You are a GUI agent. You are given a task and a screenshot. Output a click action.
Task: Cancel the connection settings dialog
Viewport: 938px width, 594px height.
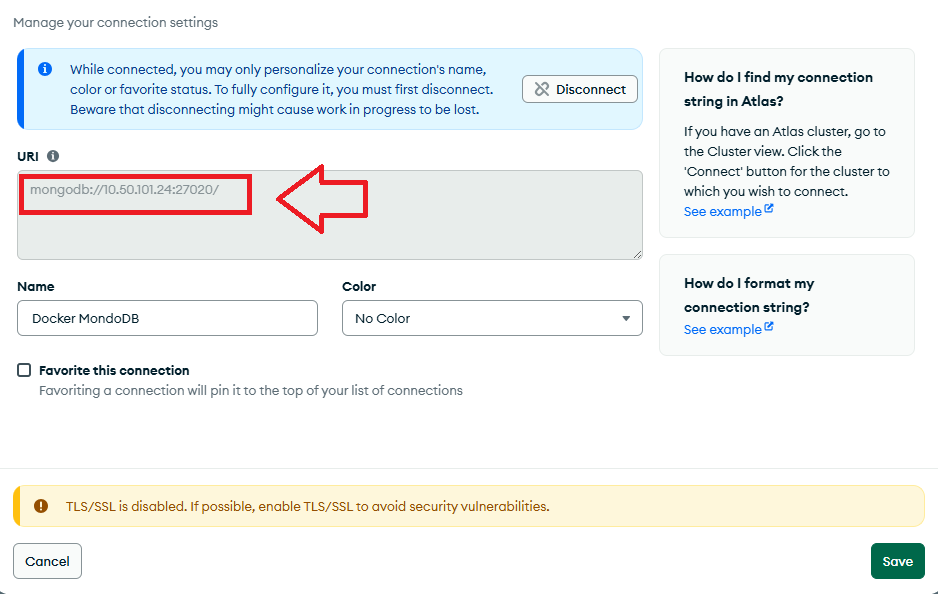(47, 561)
